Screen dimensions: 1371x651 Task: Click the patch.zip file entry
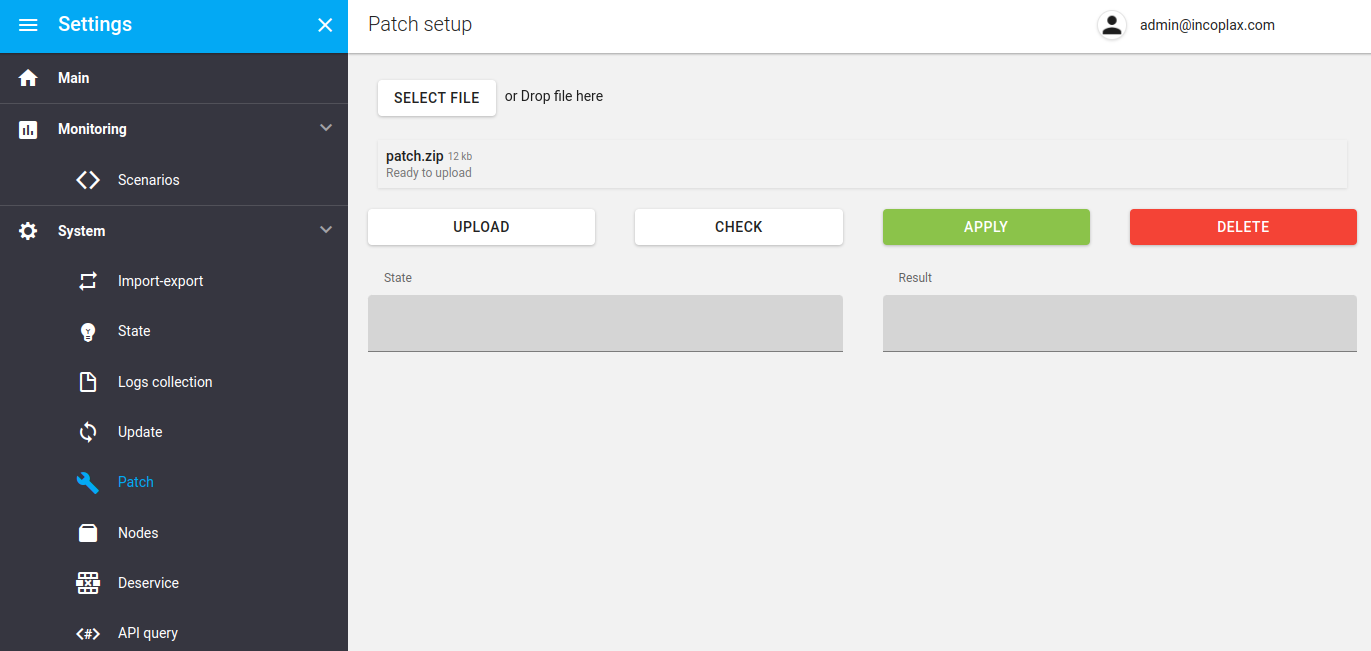coord(862,164)
